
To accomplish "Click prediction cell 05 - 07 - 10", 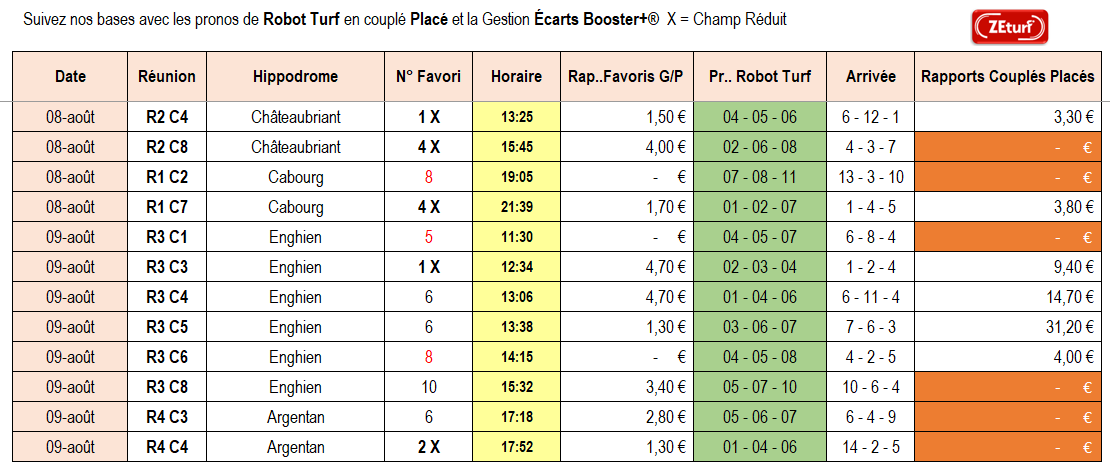I will tap(760, 387).
